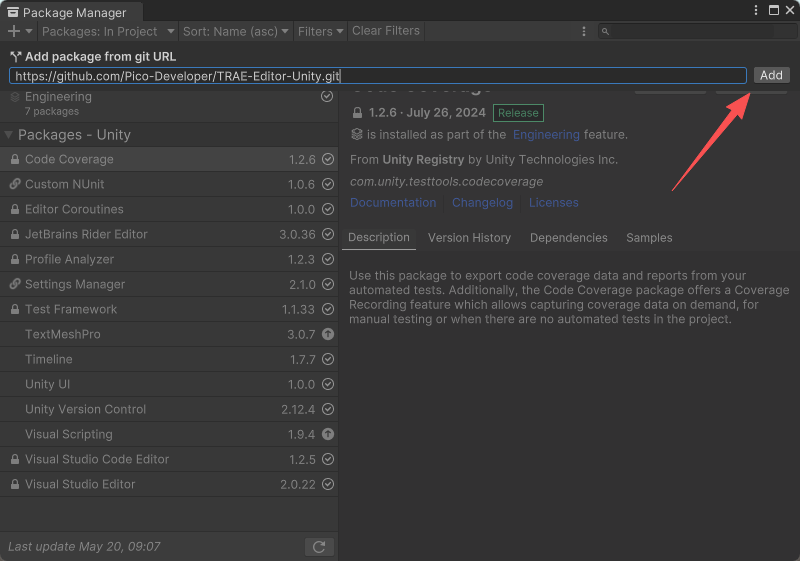Image resolution: width=800 pixels, height=561 pixels.
Task: Select the Unity Version Control package
Action: [169, 409]
